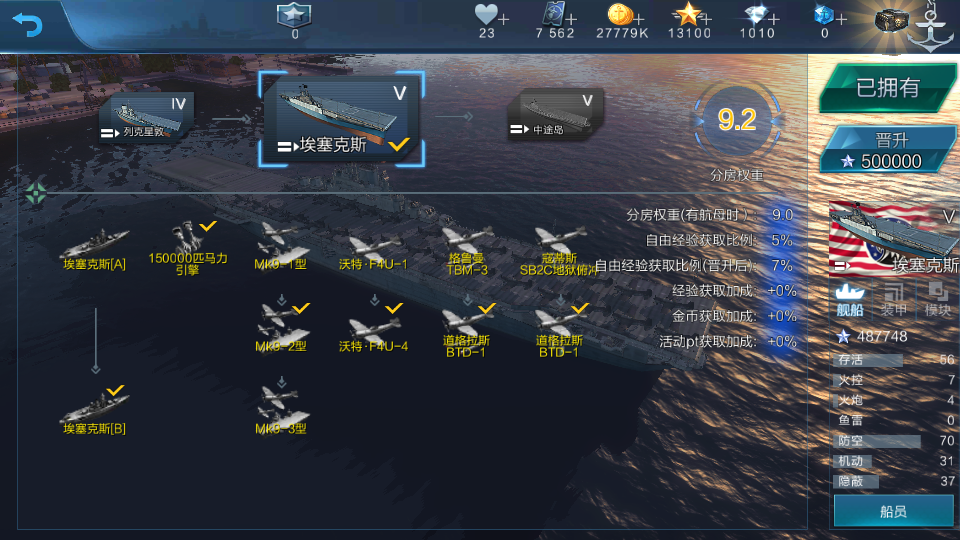Image resolution: width=960 pixels, height=540 pixels.
Task: Select the 格鲁曼 TBM-3 torpedo bomber
Action: 467,251
